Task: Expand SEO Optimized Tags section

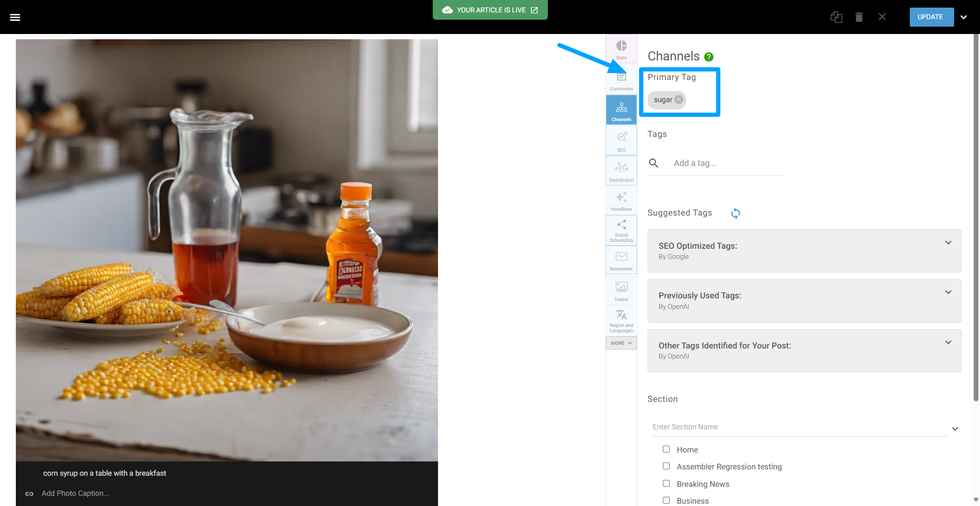Action: (948, 243)
